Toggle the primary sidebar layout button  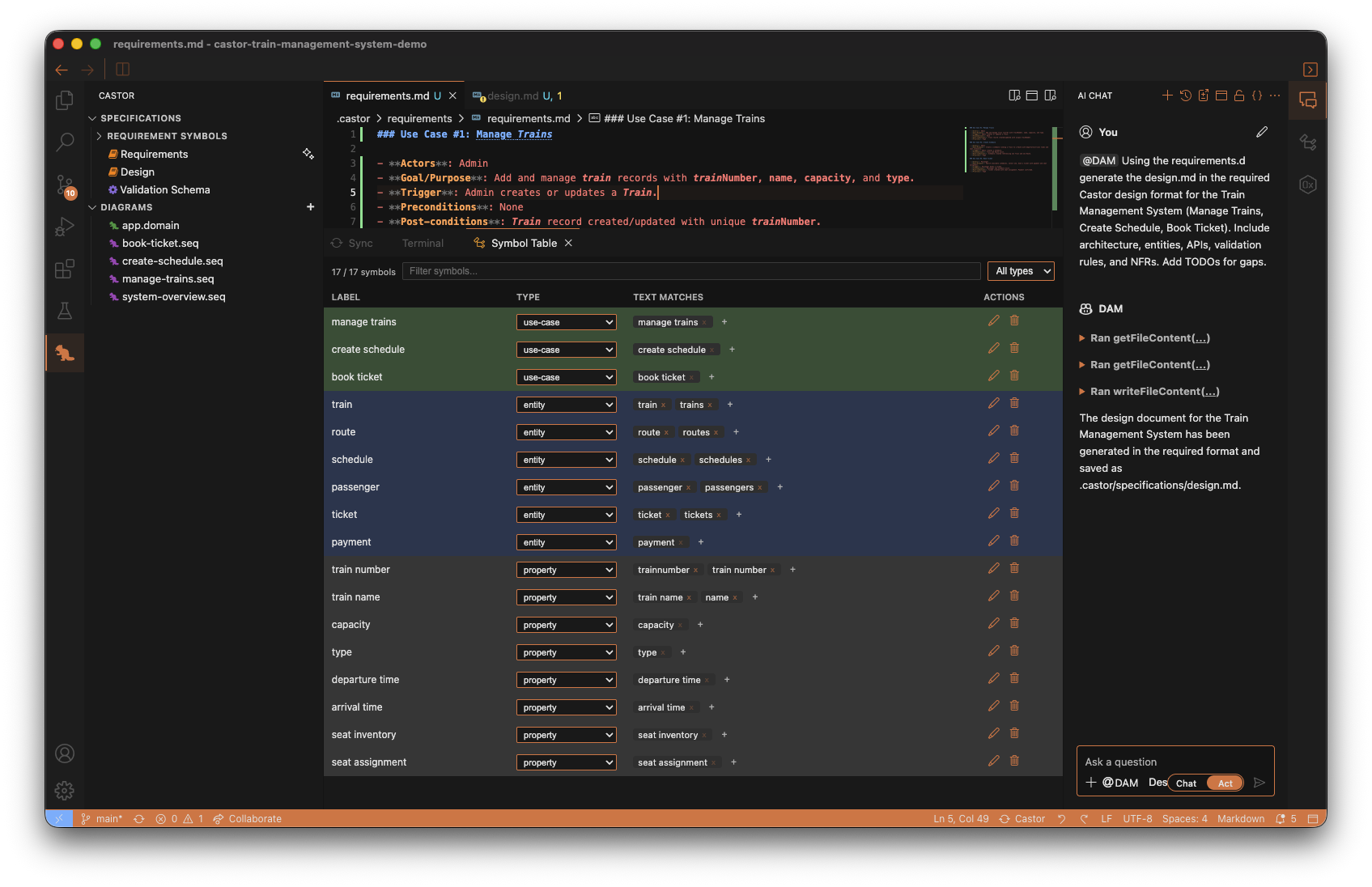(x=123, y=70)
